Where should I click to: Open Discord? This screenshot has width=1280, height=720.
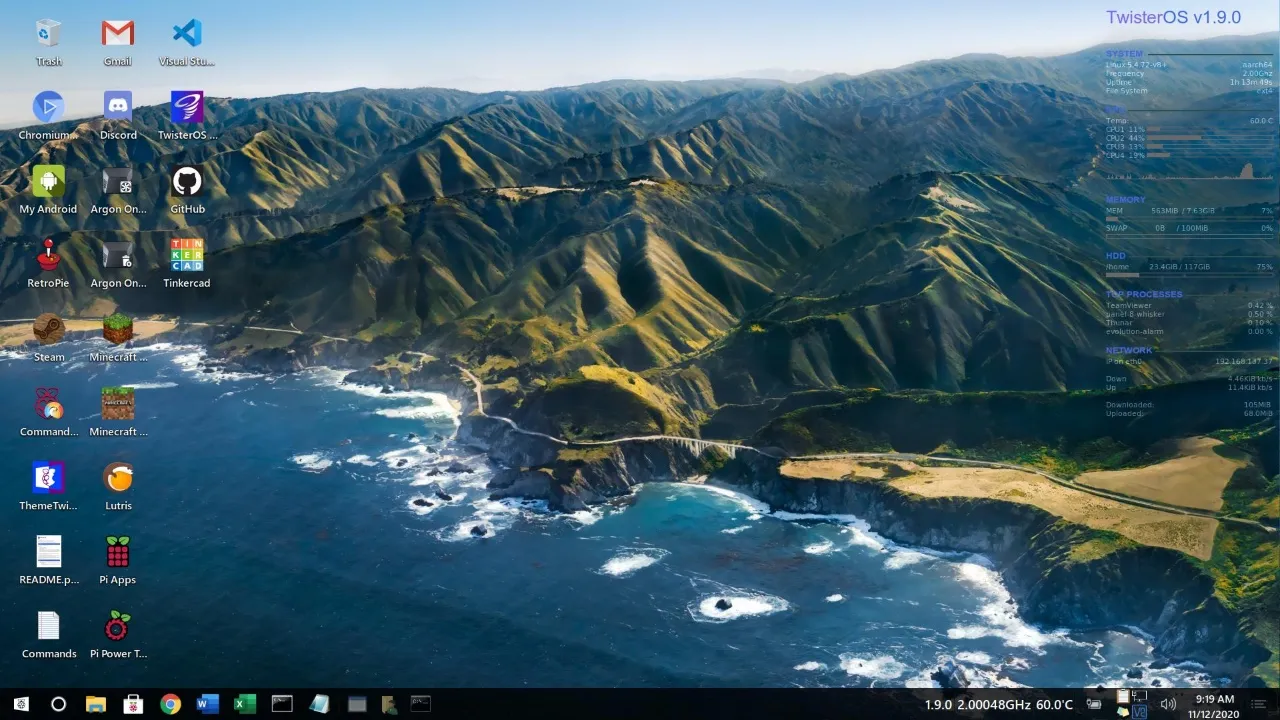click(x=117, y=107)
